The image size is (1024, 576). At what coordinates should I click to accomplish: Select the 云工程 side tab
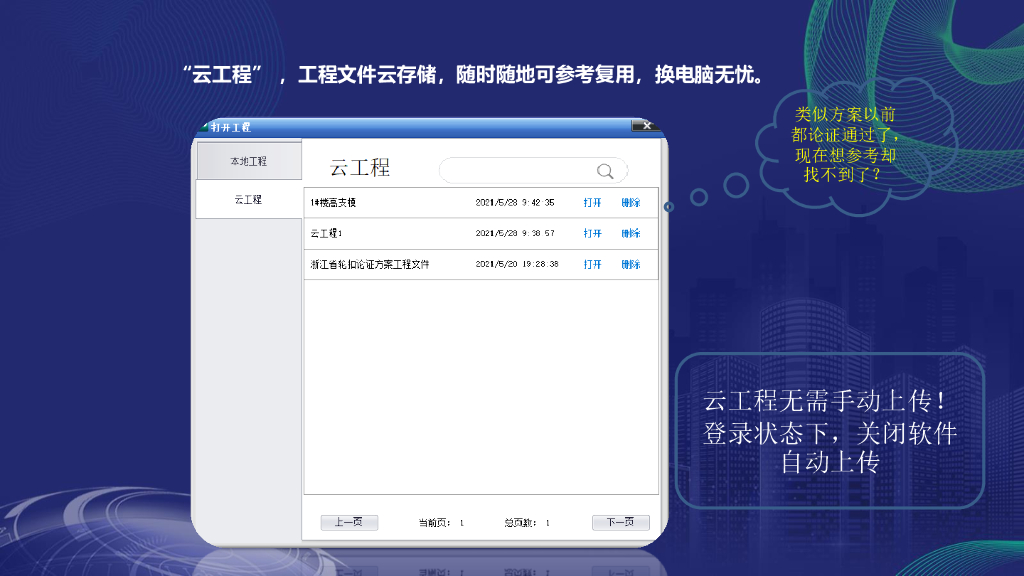tap(249, 200)
